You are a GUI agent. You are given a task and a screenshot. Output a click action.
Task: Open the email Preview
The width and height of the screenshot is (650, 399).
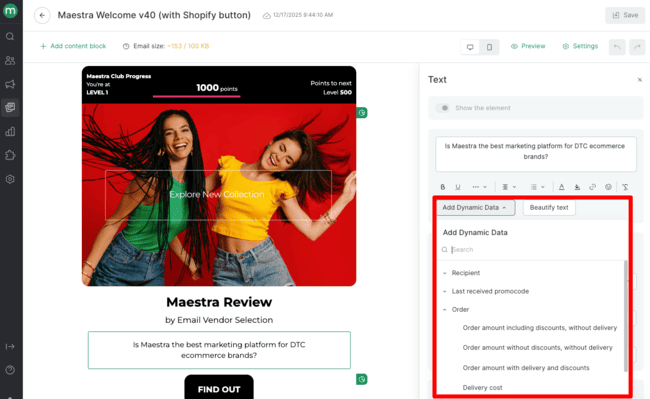(x=528, y=46)
